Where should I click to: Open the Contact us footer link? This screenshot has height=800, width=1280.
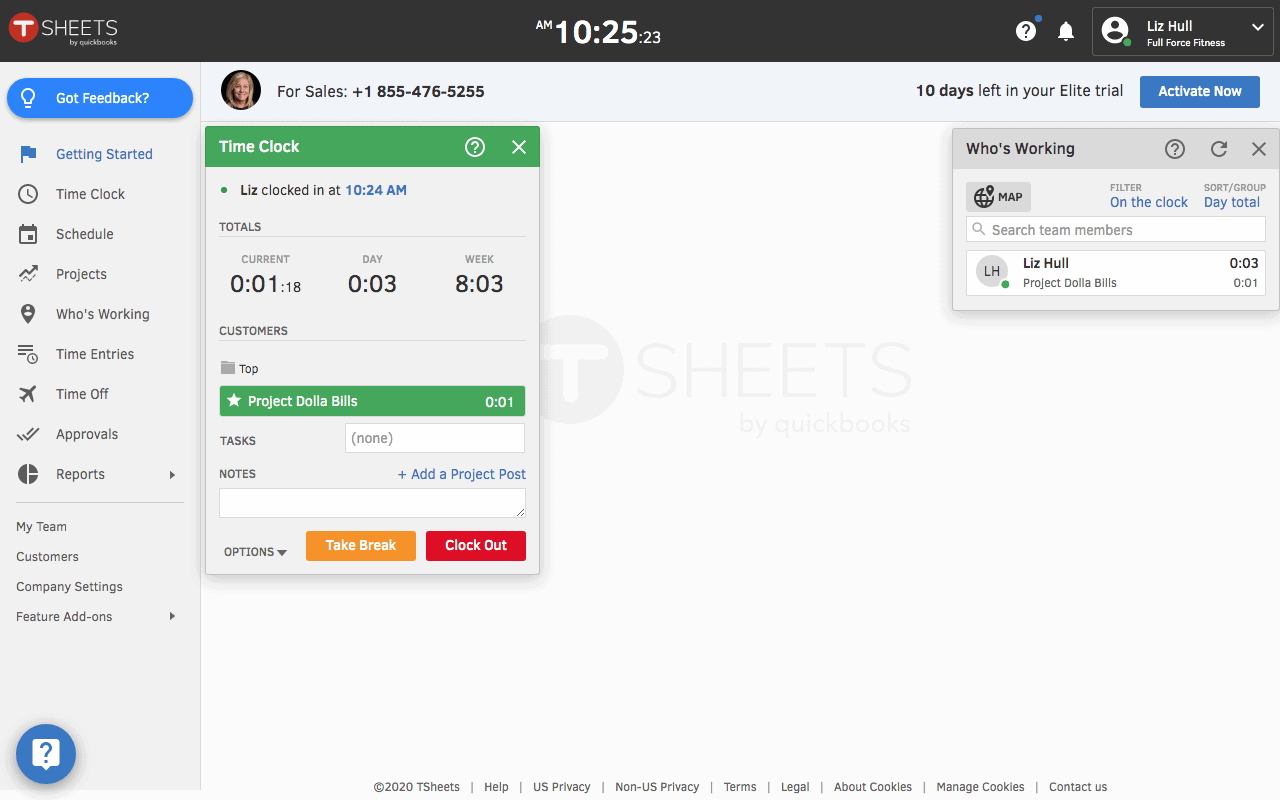1078,787
